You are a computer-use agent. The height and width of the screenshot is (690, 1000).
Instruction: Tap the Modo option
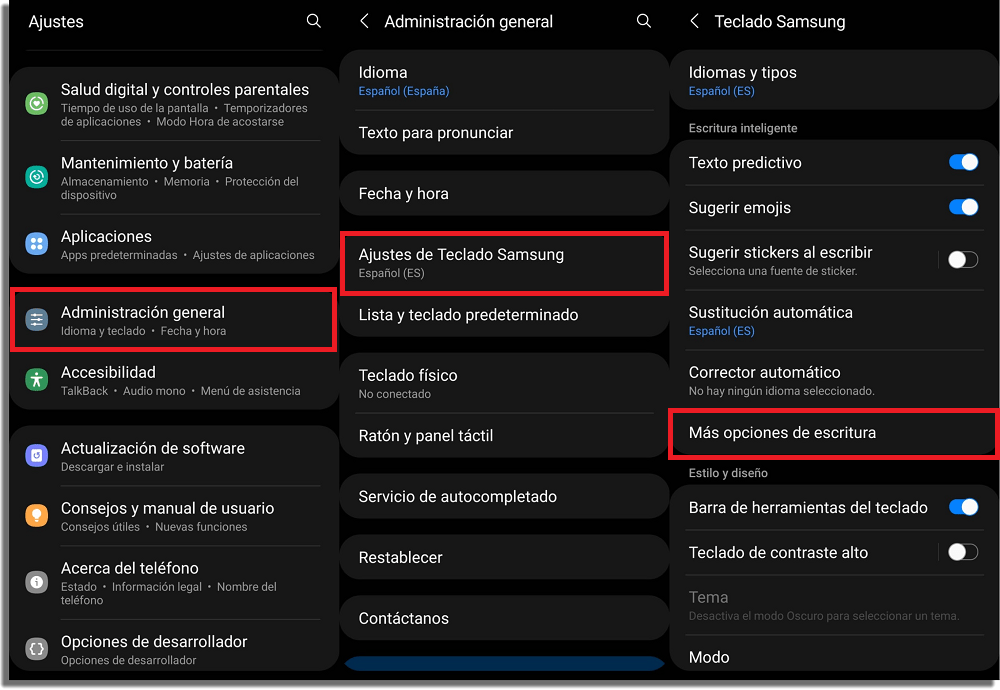coord(834,654)
